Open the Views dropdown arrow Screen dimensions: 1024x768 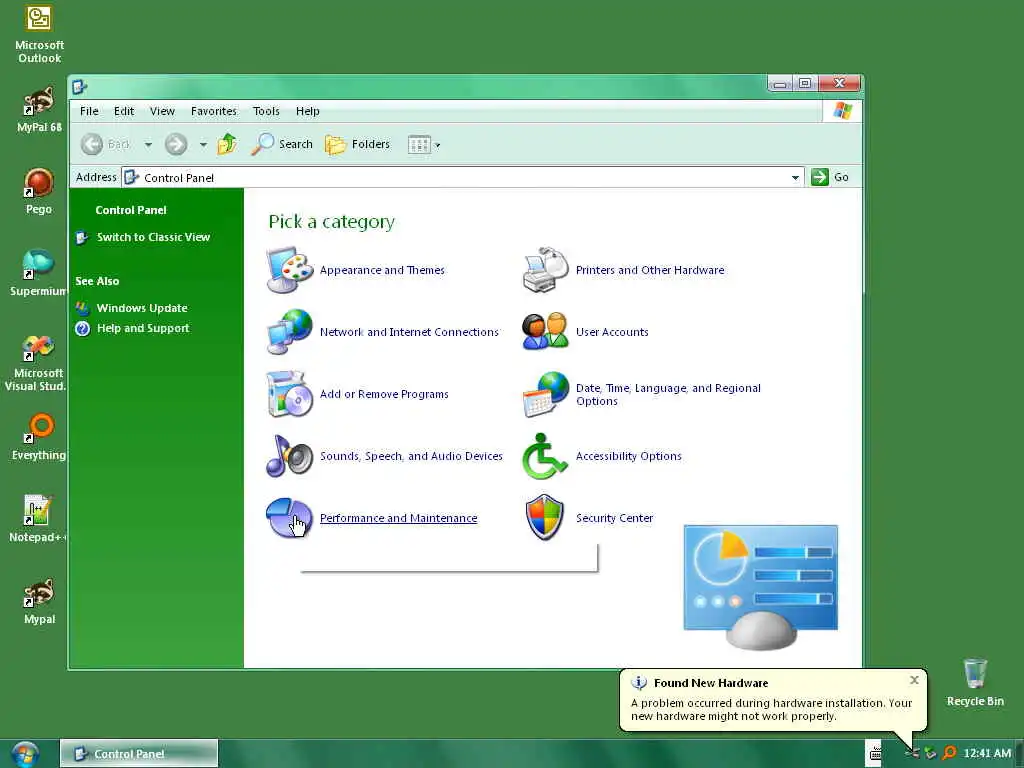(438, 145)
